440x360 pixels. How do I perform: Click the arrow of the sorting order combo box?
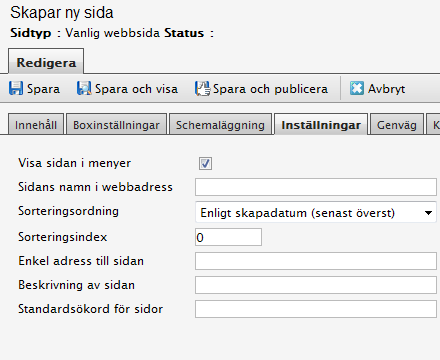[428, 213]
